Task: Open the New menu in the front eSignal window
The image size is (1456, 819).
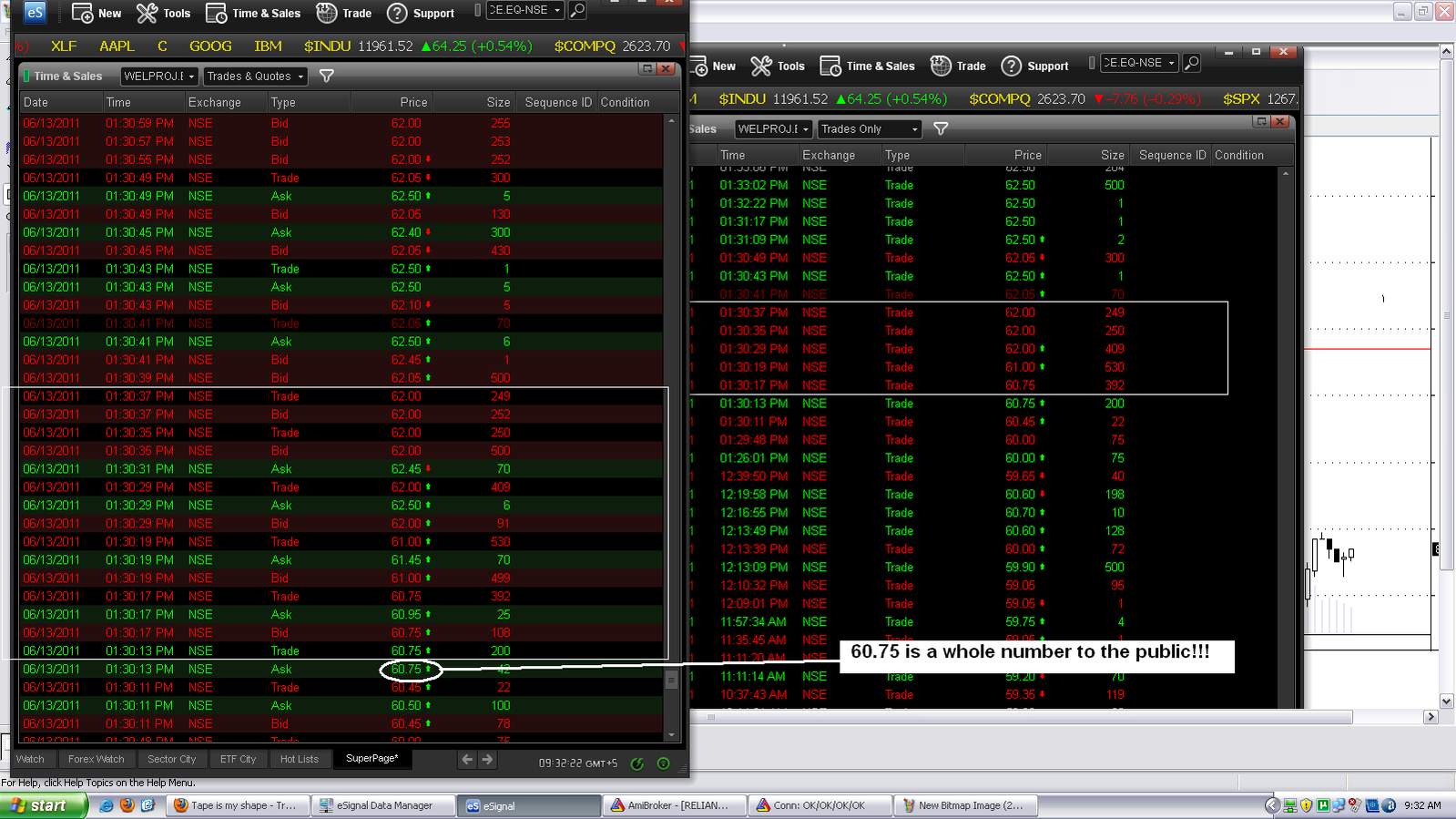Action: click(x=96, y=14)
